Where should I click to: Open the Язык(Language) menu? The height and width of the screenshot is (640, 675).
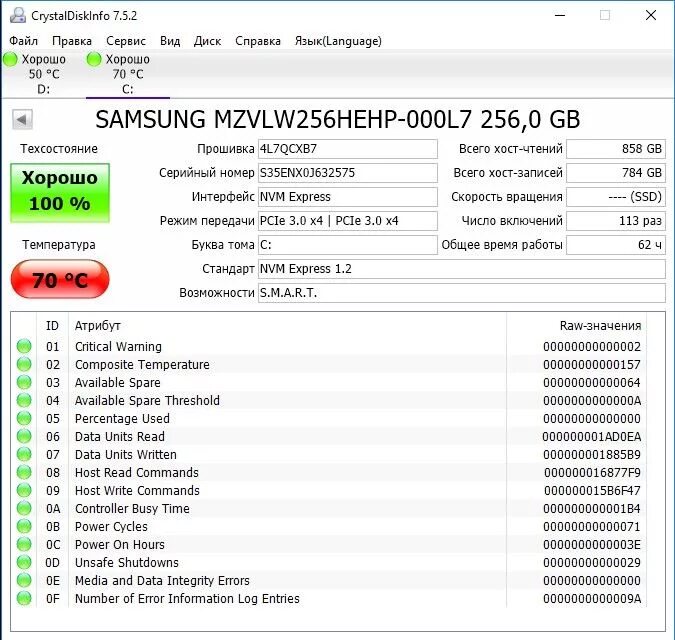coord(338,41)
